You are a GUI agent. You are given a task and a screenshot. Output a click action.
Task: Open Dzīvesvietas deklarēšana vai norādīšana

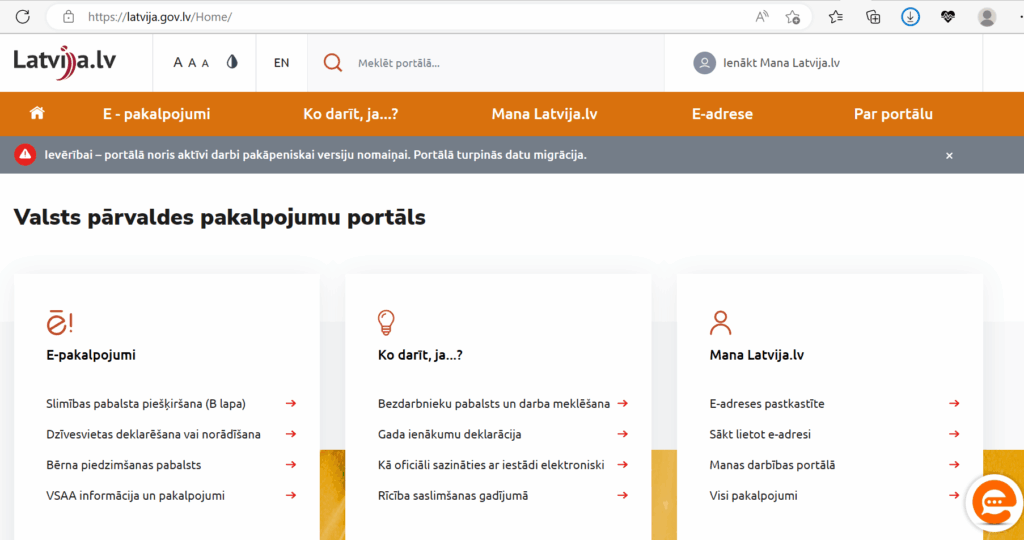[x=153, y=434]
